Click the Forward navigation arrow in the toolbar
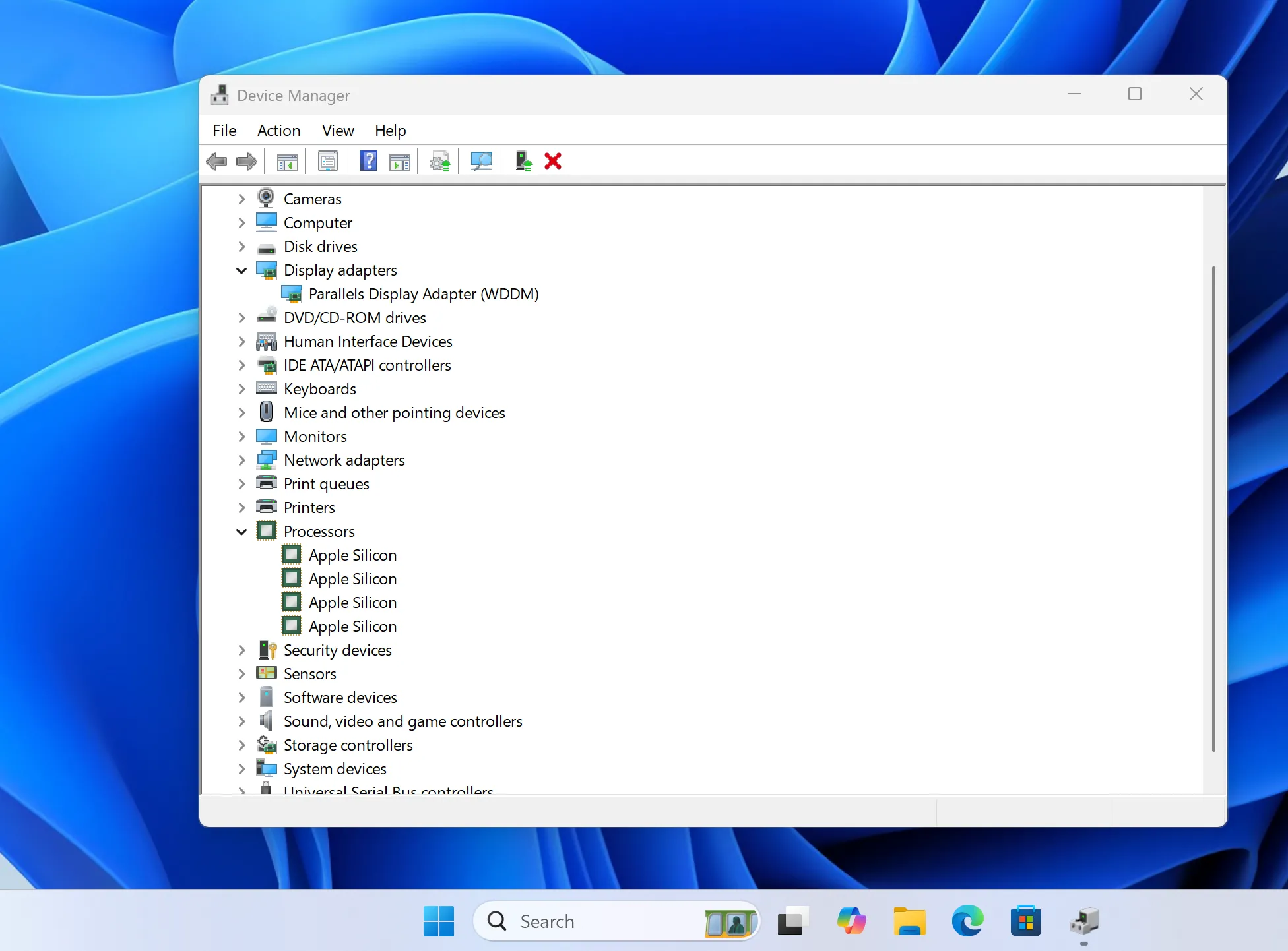1288x951 pixels. tap(246, 161)
